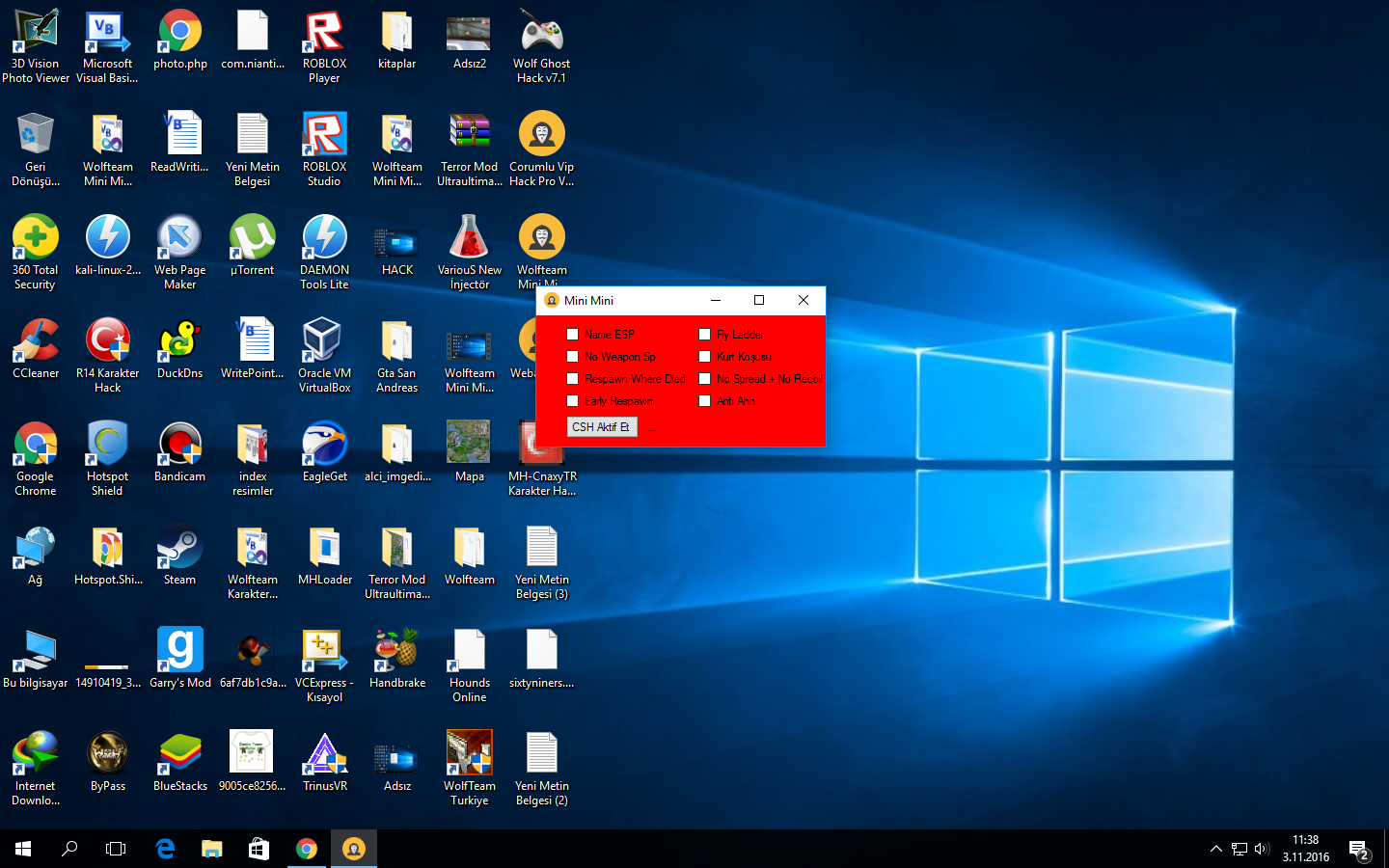Select the CCleaner desktop shortcut

coord(36,349)
